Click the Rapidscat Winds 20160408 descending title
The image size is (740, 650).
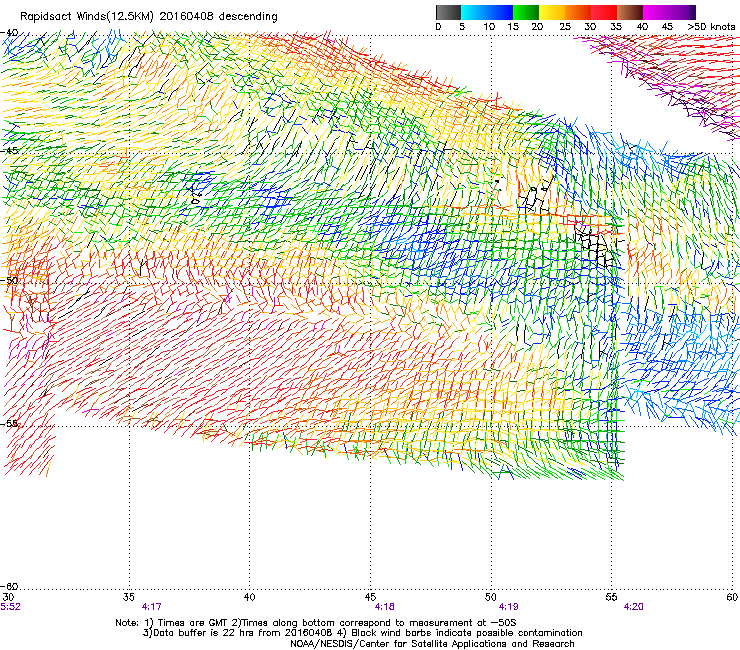pyautogui.click(x=149, y=16)
